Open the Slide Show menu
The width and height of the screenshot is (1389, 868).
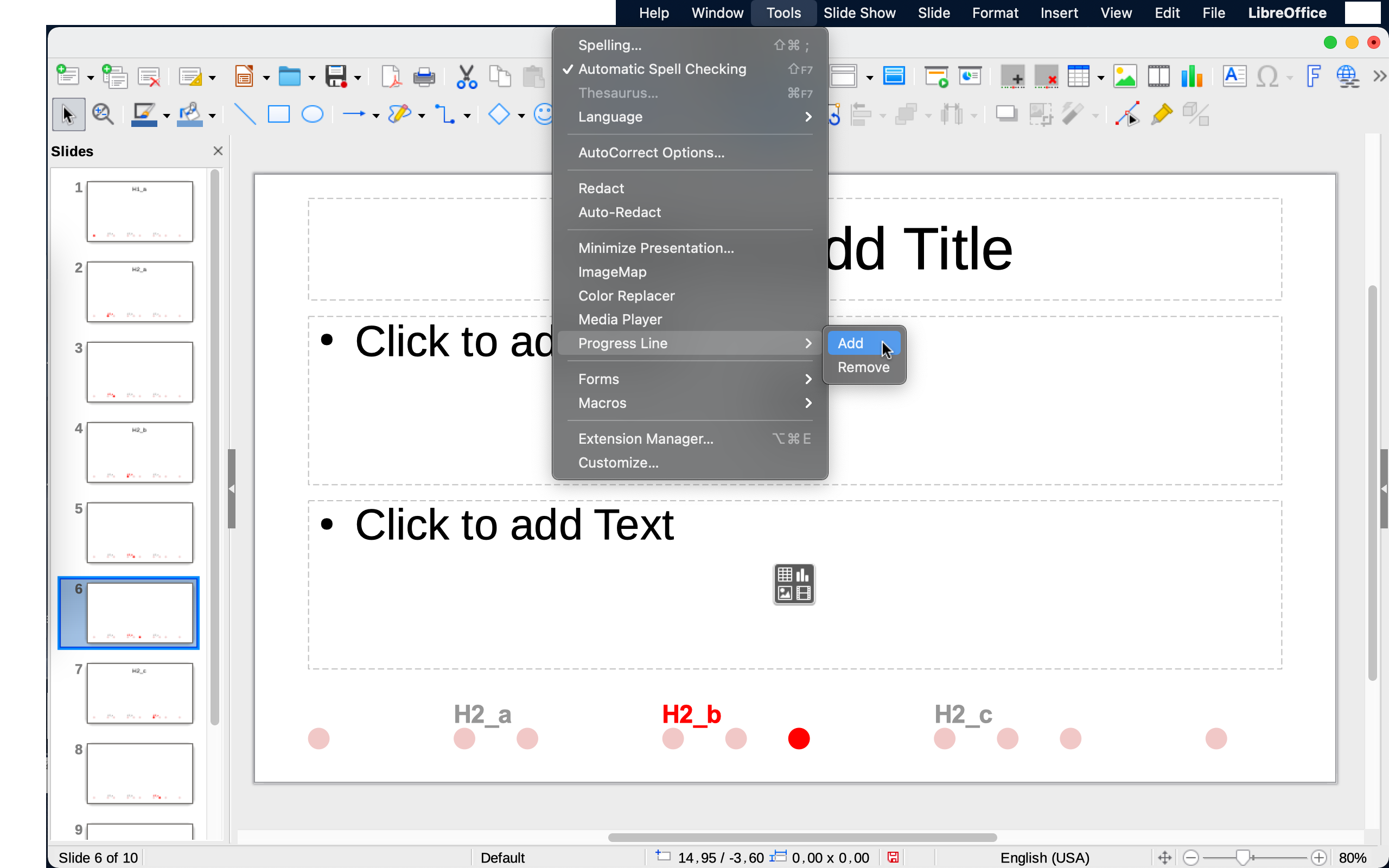coord(859,12)
